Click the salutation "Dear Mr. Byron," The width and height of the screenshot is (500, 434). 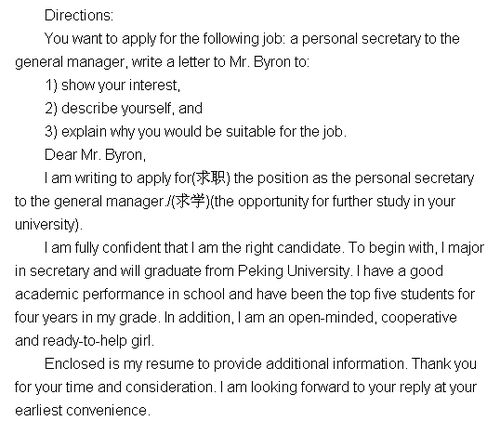[95, 155]
